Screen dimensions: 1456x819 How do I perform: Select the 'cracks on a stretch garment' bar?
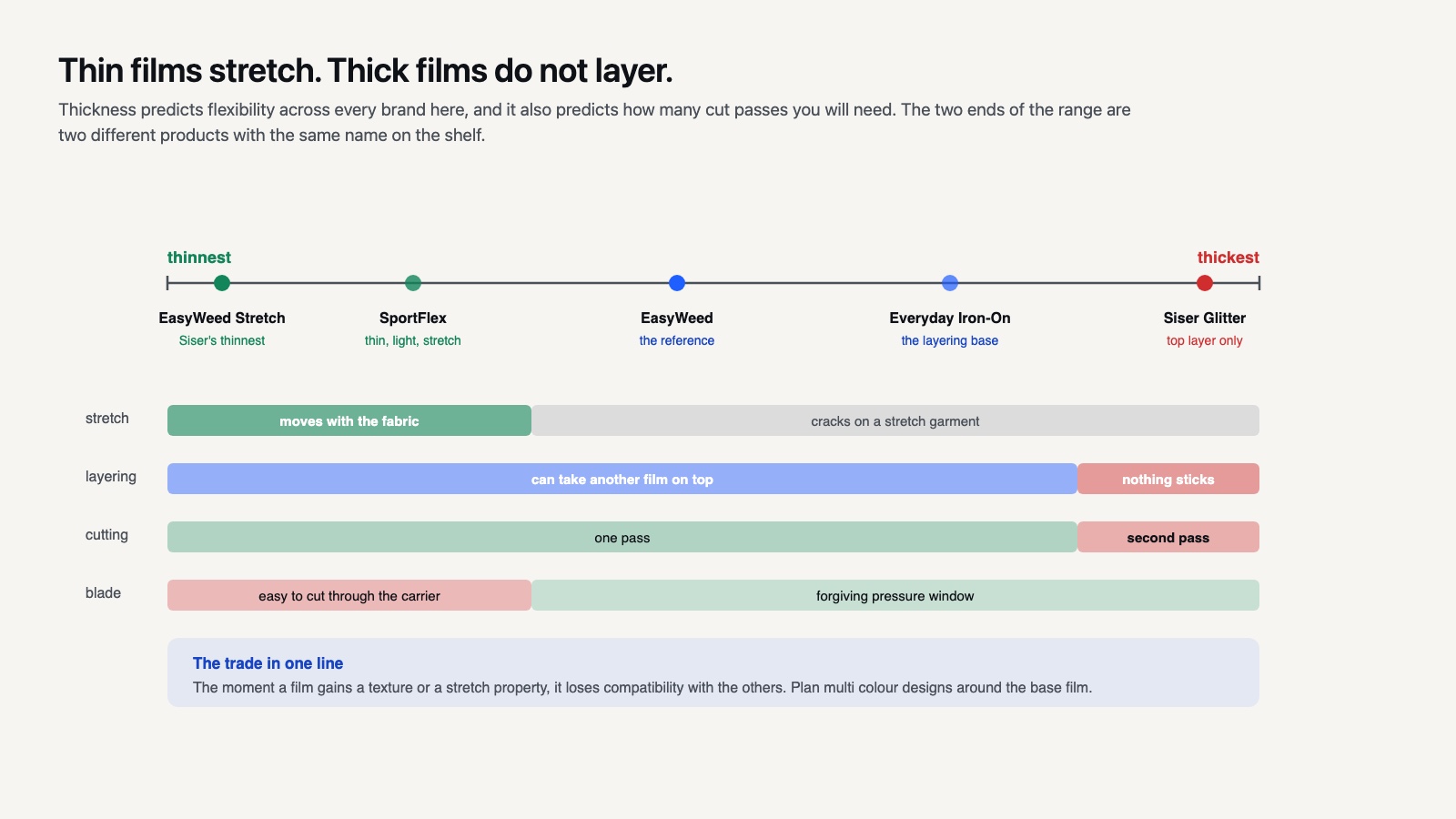pos(895,420)
